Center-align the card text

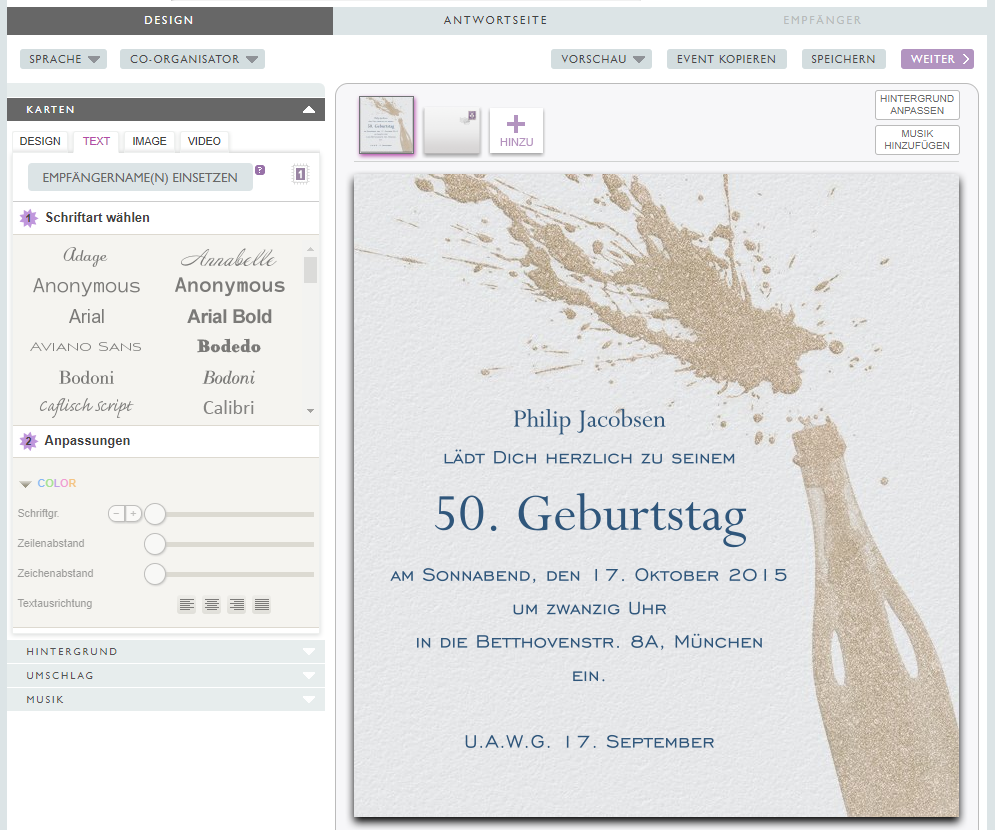[x=212, y=604]
